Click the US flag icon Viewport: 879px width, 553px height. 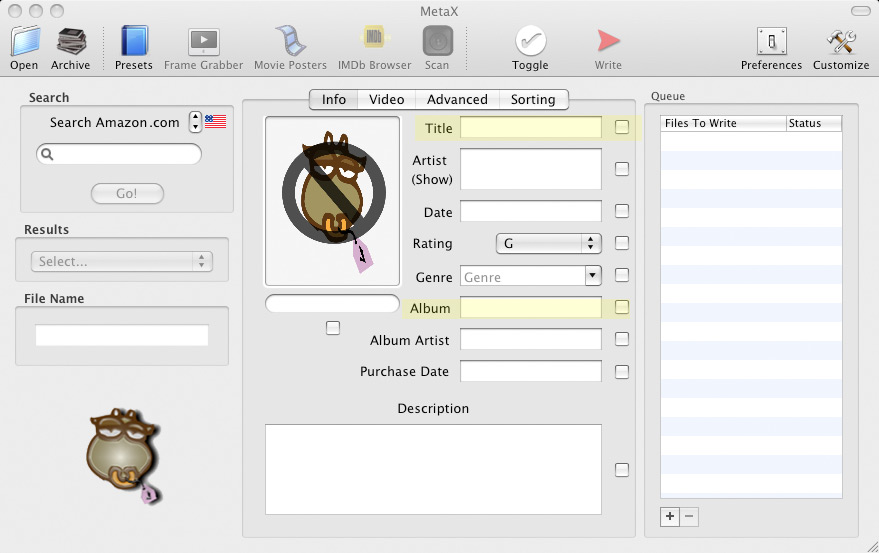click(x=215, y=121)
